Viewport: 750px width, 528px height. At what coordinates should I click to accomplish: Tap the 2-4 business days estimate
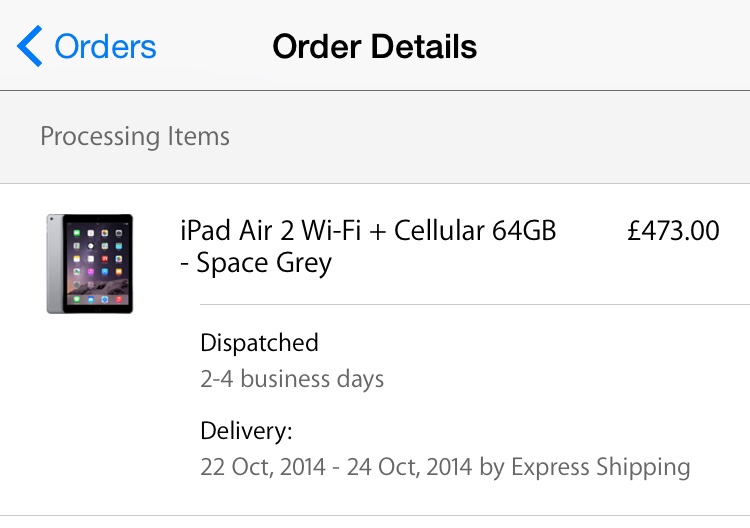(292, 379)
